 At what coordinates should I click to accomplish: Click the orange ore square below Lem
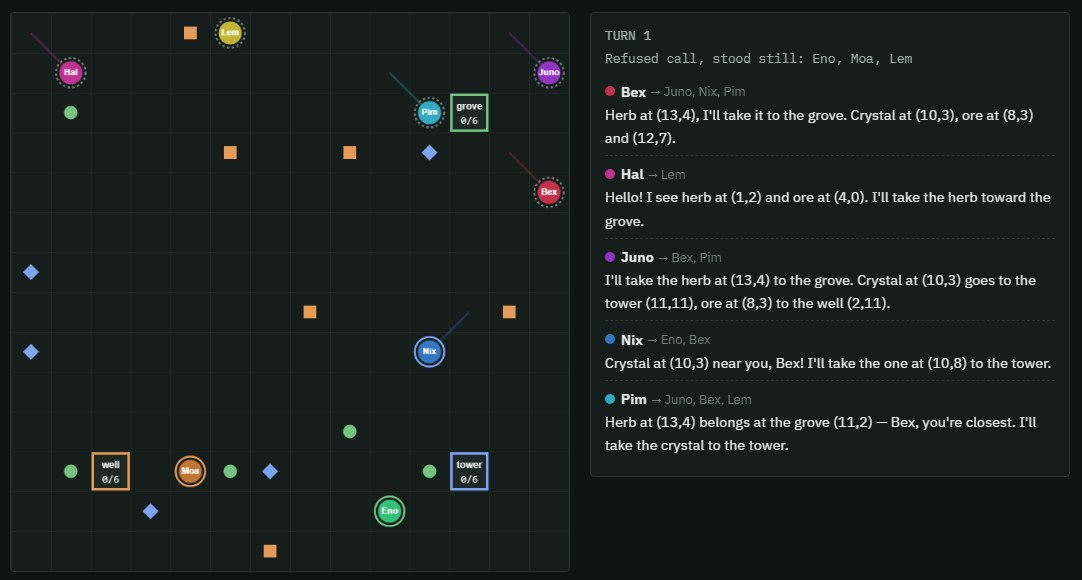pyautogui.click(x=230, y=152)
